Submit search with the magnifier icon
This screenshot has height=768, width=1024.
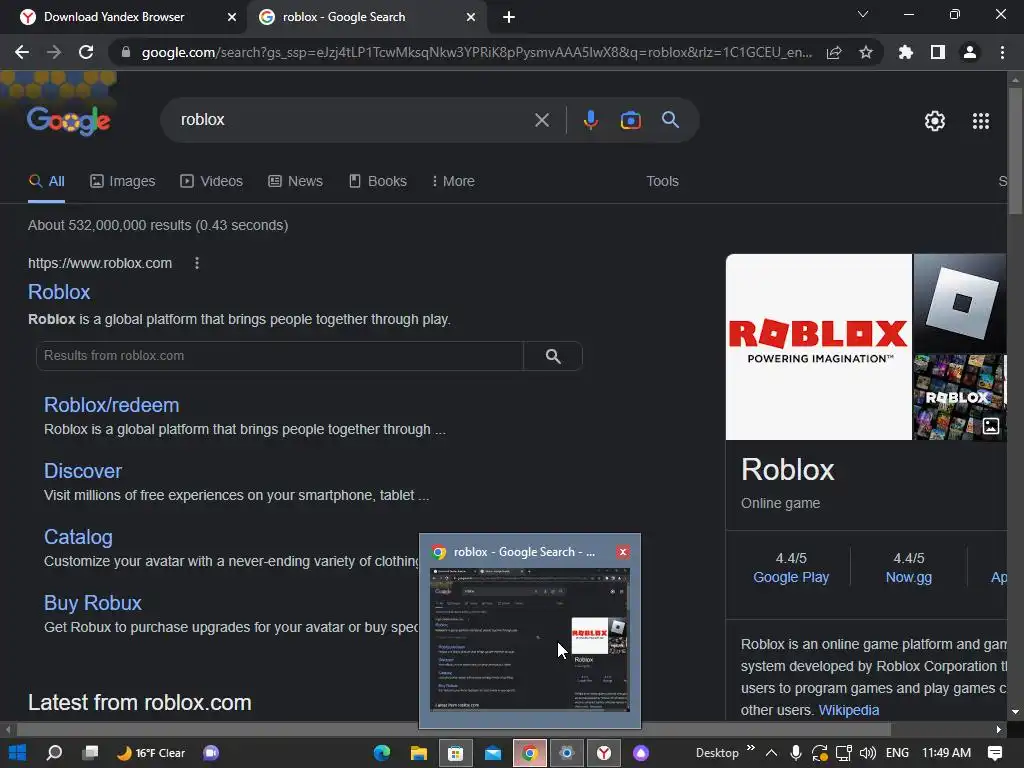pyautogui.click(x=670, y=120)
